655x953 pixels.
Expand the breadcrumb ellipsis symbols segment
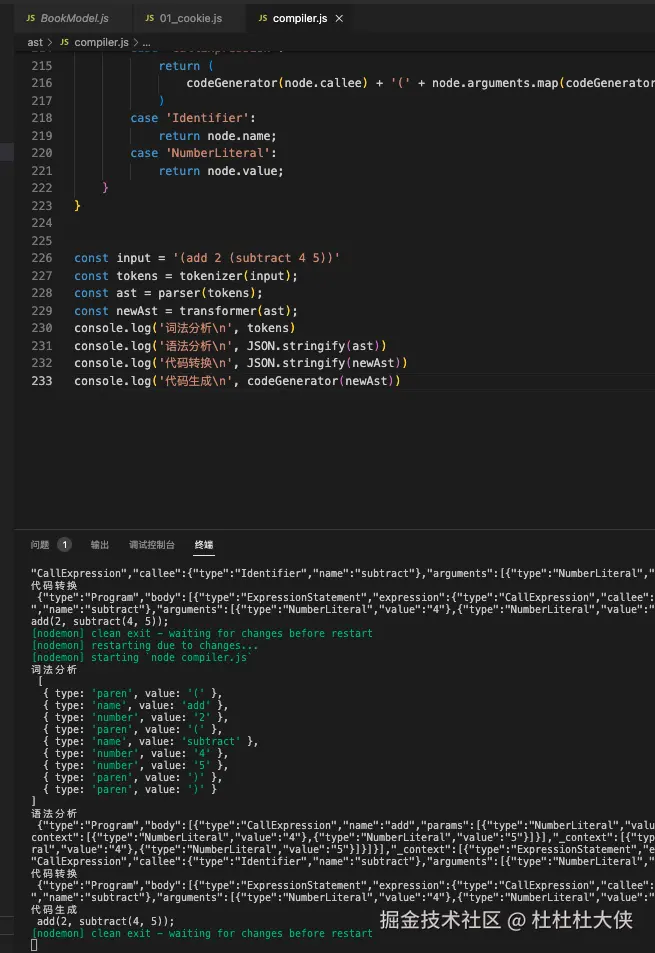(x=146, y=43)
